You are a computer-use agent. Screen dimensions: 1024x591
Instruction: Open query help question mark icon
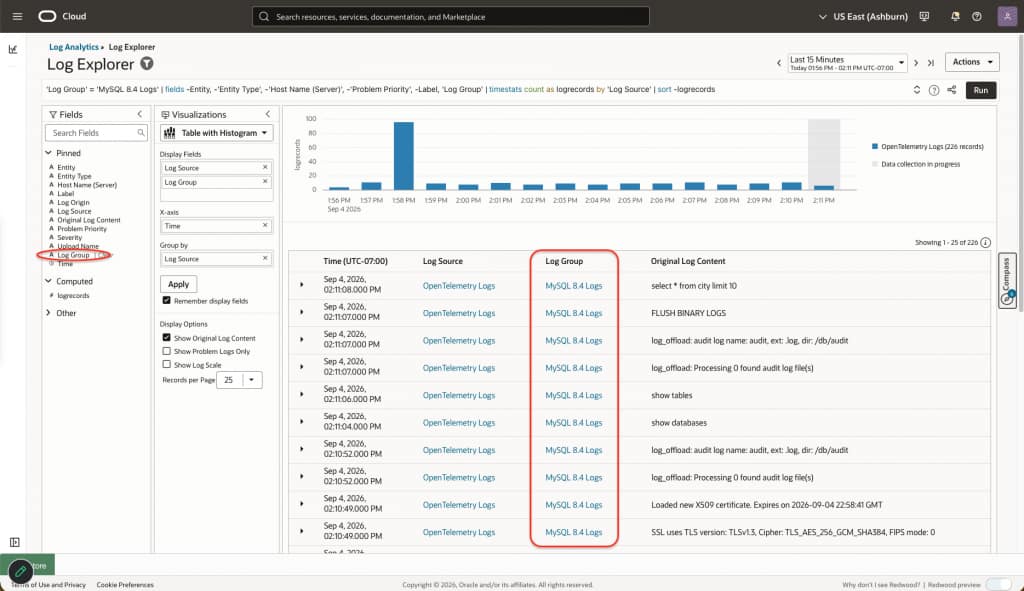[934, 90]
